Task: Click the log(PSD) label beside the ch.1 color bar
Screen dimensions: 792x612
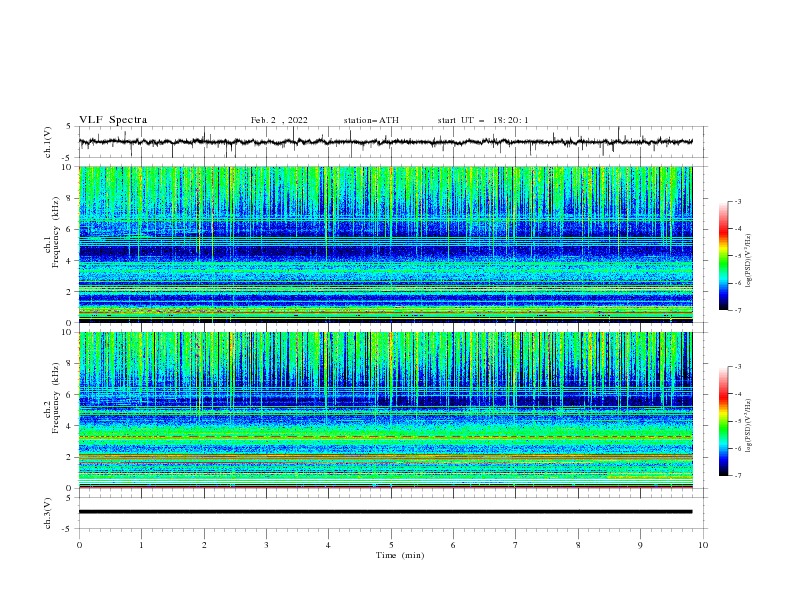Action: pyautogui.click(x=749, y=261)
